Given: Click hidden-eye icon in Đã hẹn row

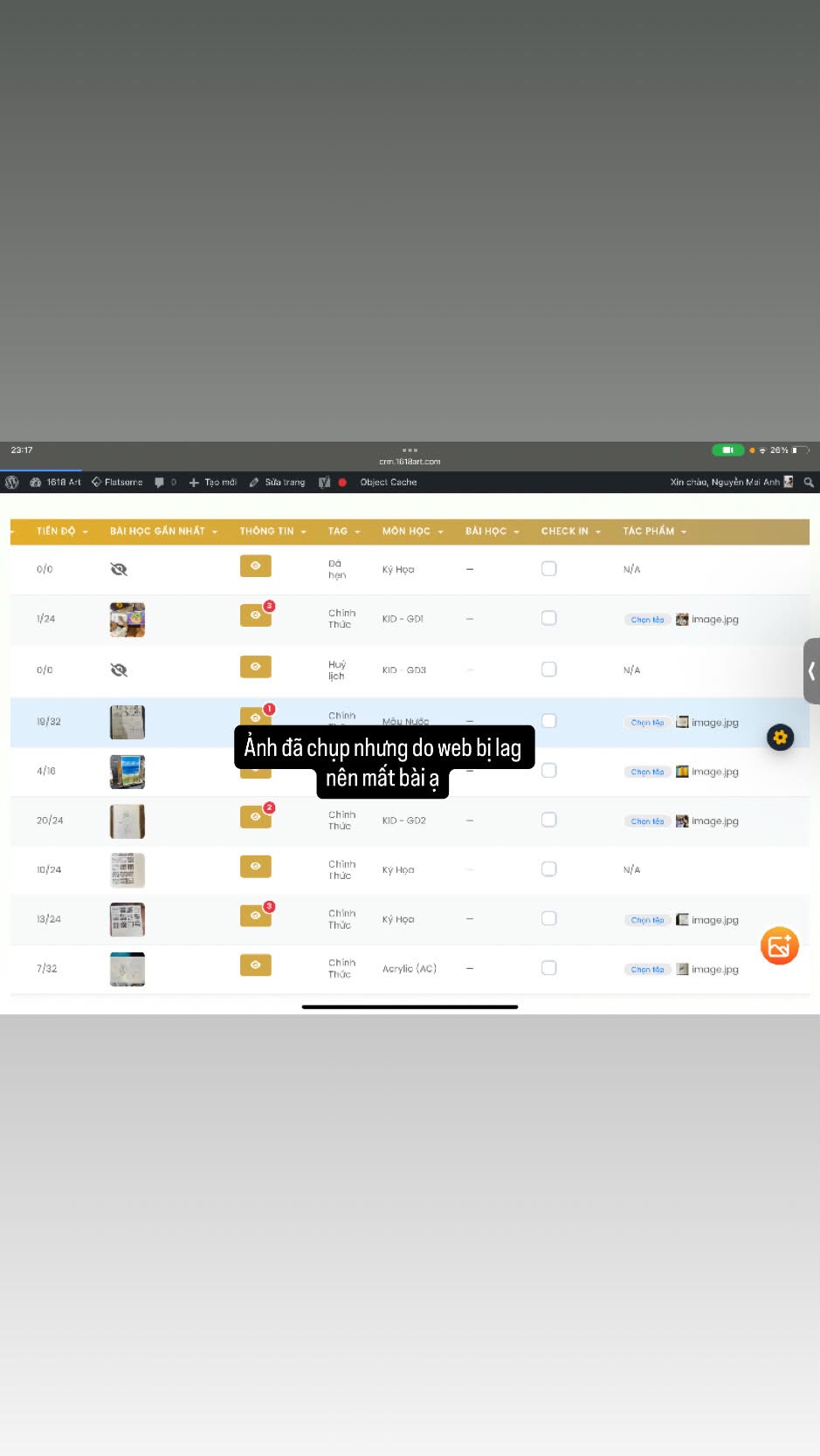Looking at the screenshot, I should coord(119,569).
